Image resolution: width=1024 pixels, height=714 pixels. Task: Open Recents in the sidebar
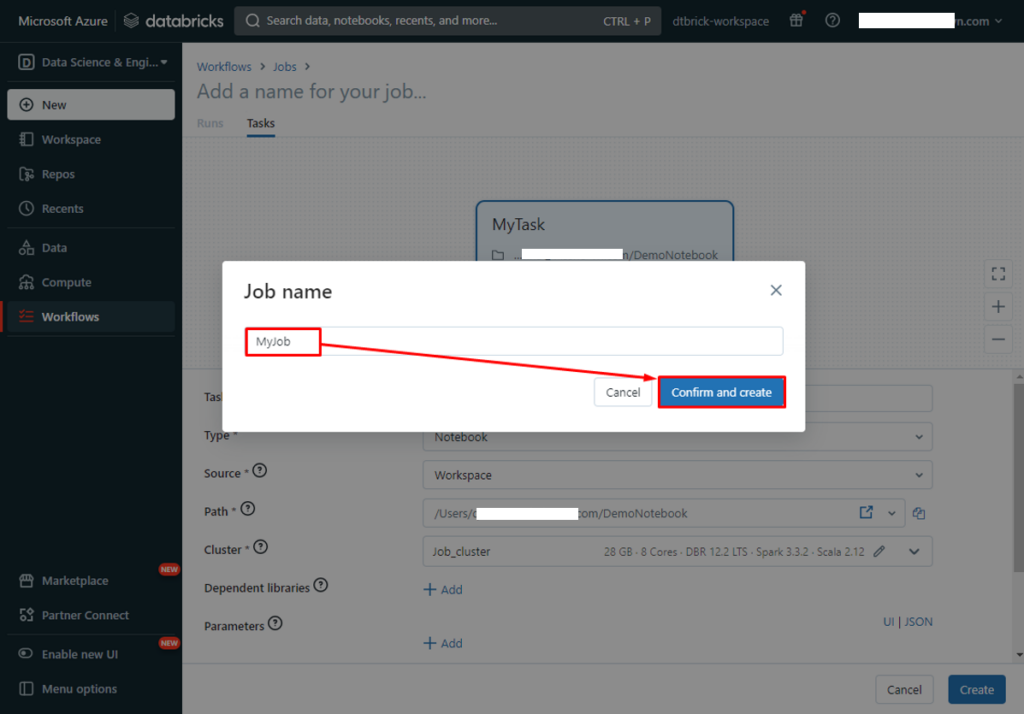tap(91, 208)
